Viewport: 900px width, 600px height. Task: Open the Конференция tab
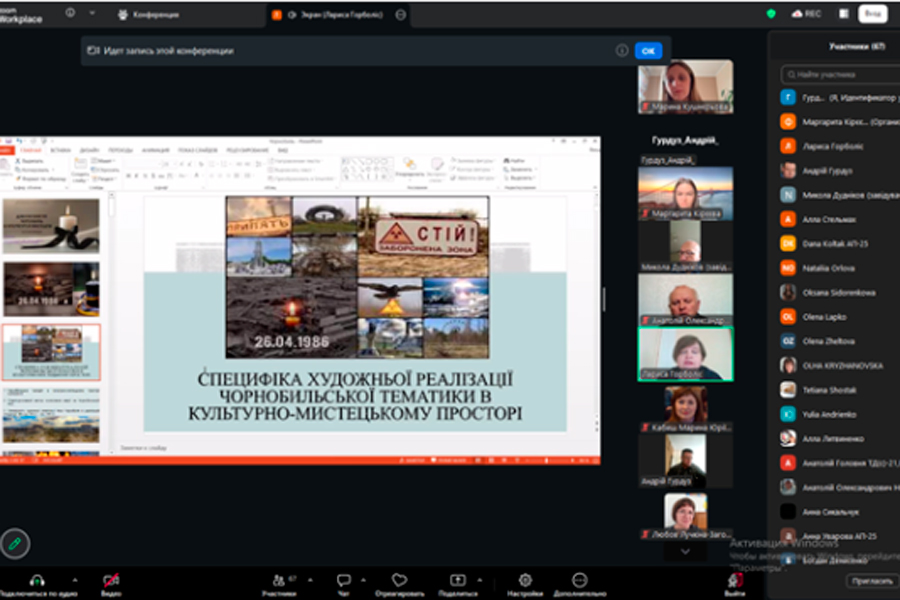point(149,15)
